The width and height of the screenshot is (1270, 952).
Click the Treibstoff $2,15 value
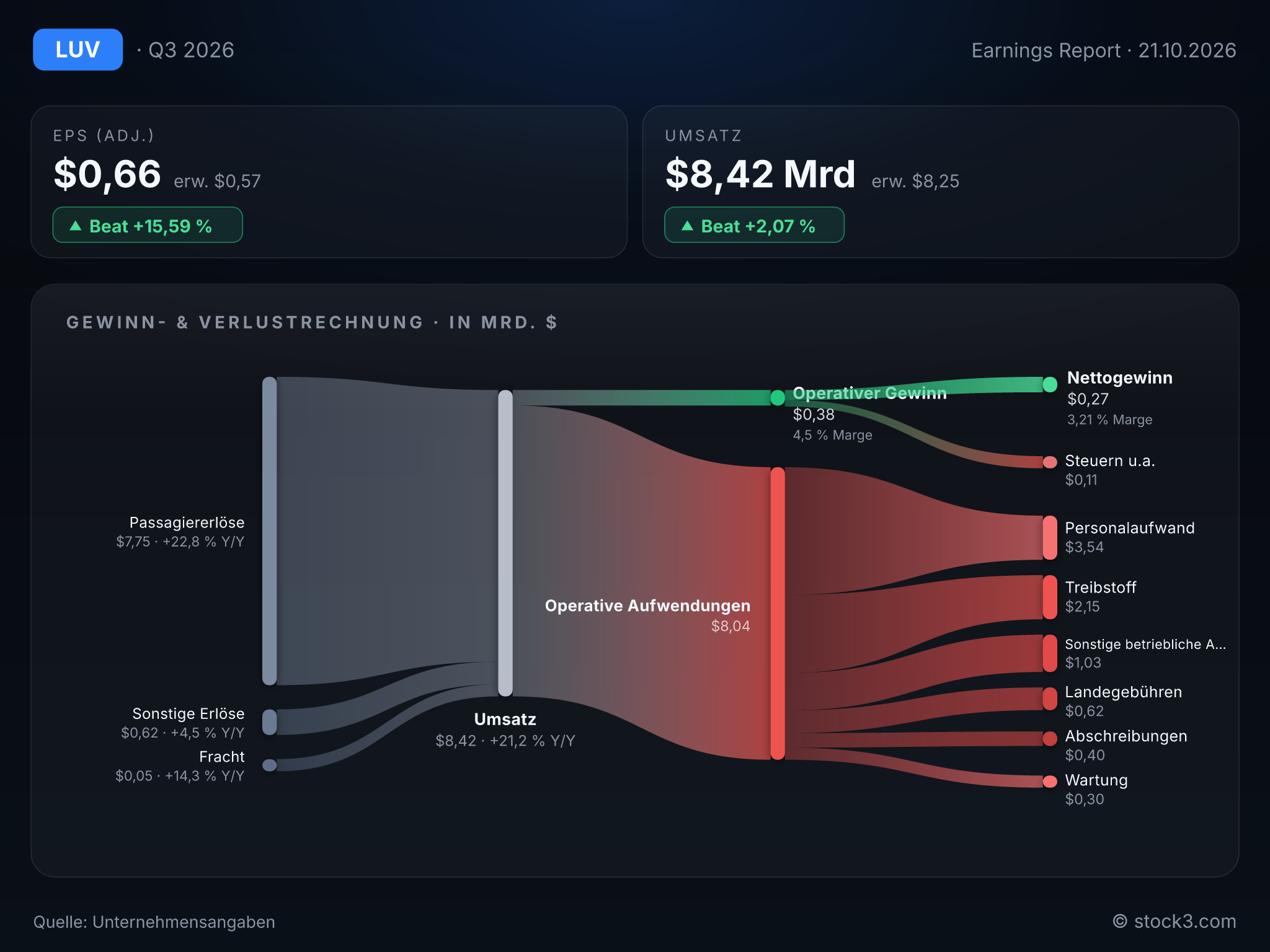click(x=1082, y=607)
